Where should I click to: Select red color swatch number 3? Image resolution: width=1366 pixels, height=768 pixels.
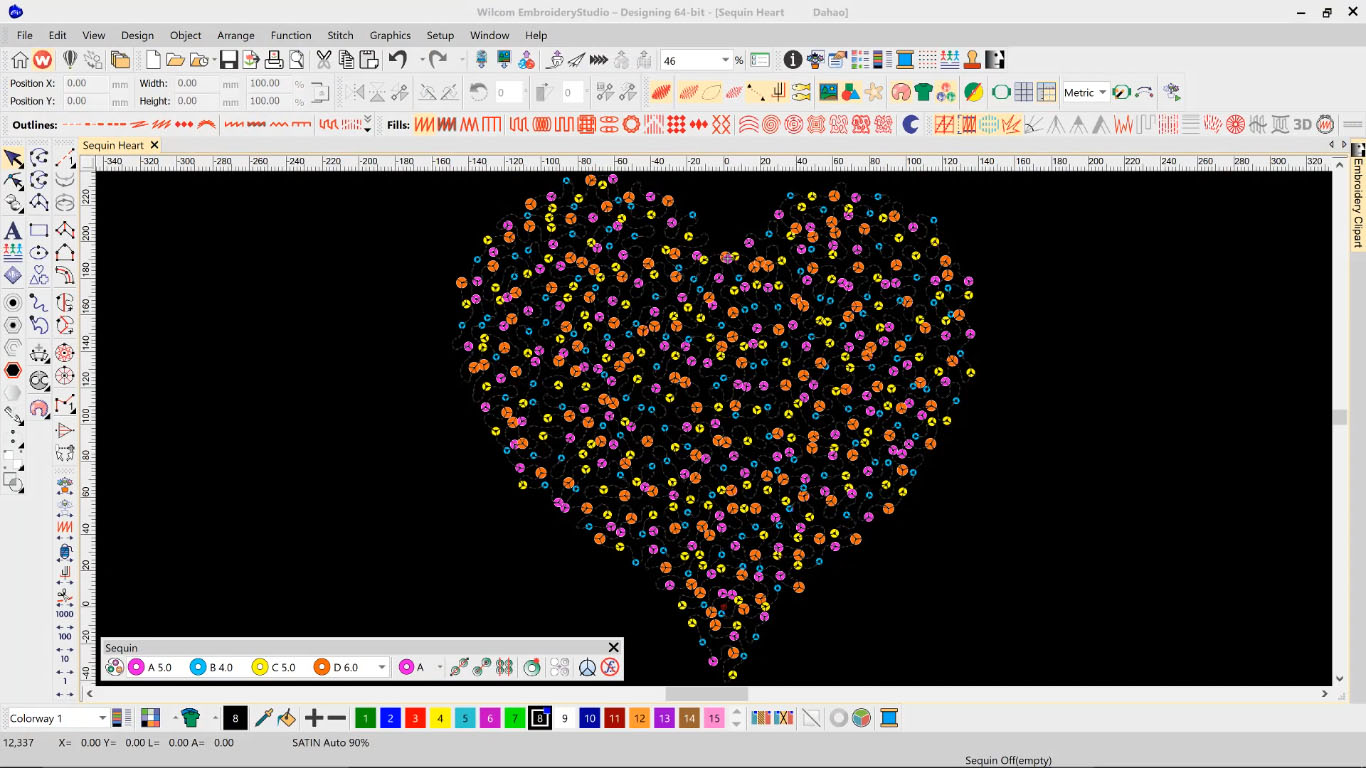pos(415,718)
